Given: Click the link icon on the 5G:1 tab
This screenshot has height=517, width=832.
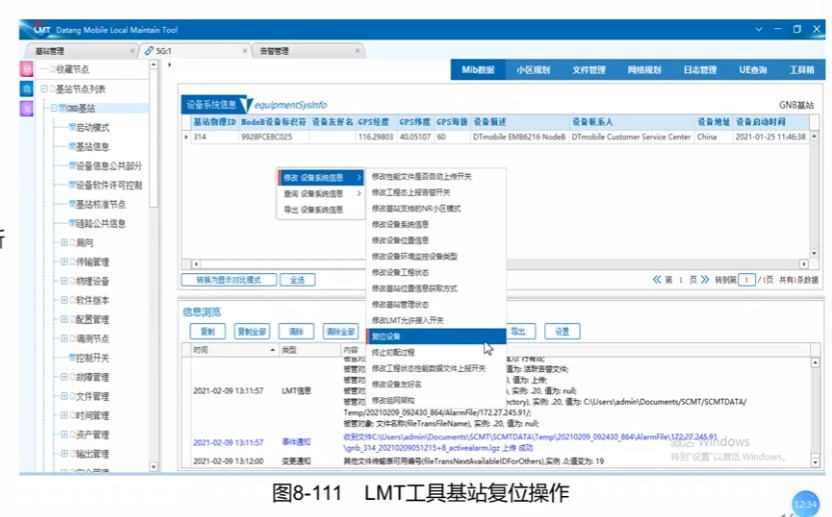Looking at the screenshot, I should point(149,50).
